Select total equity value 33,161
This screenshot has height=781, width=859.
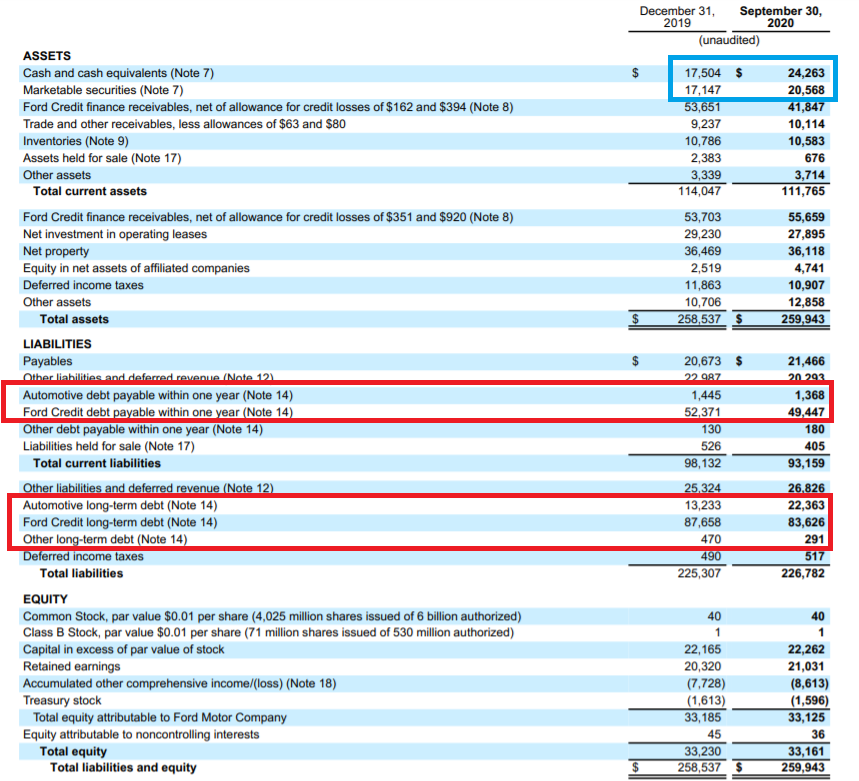(x=806, y=751)
